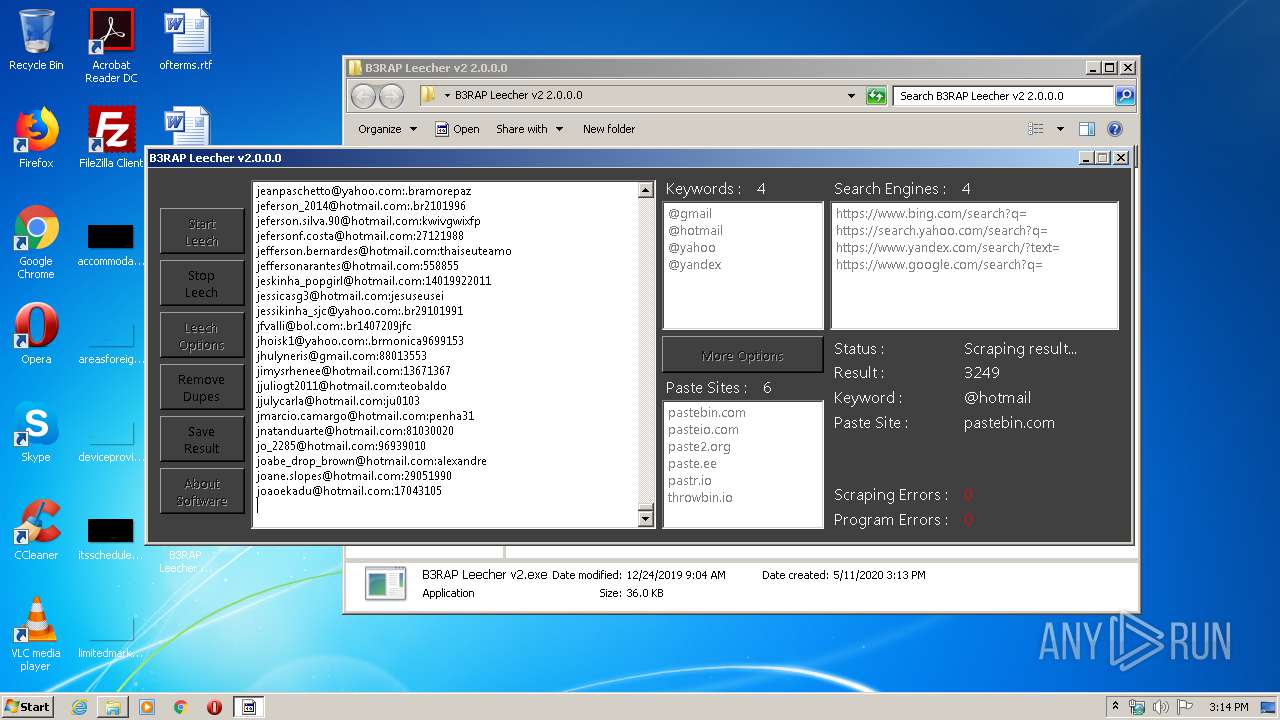
Task: Open Leech Options button
Action: point(202,336)
